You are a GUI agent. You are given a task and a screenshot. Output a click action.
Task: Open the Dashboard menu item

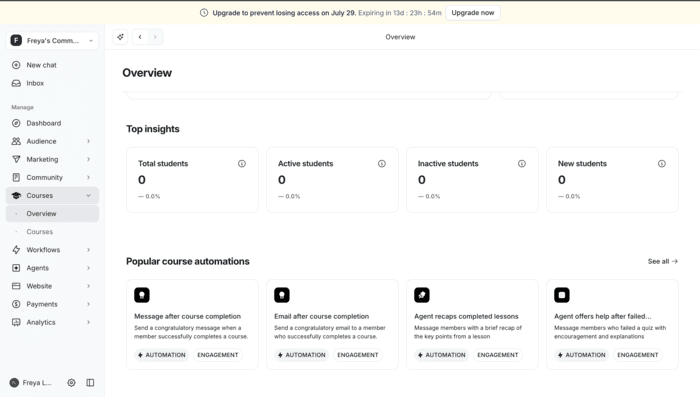52,123
